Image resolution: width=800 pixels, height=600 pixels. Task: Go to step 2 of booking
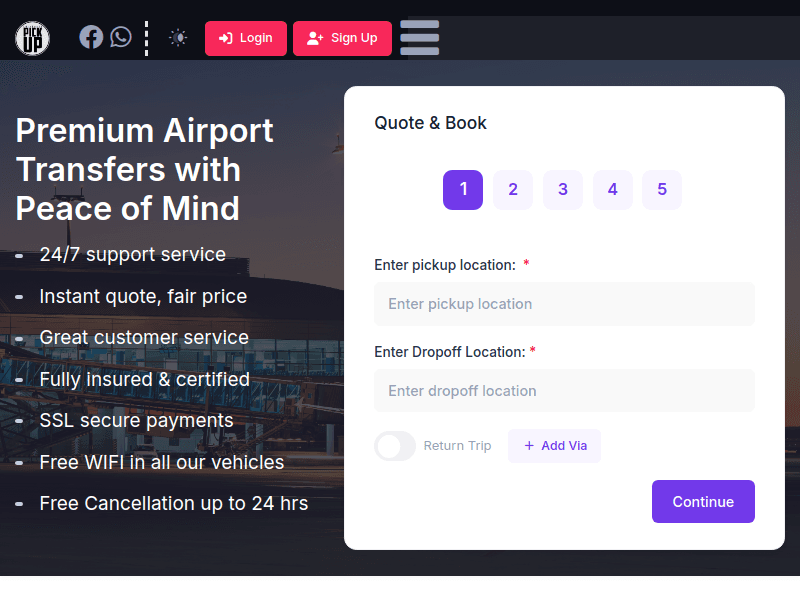(x=513, y=190)
